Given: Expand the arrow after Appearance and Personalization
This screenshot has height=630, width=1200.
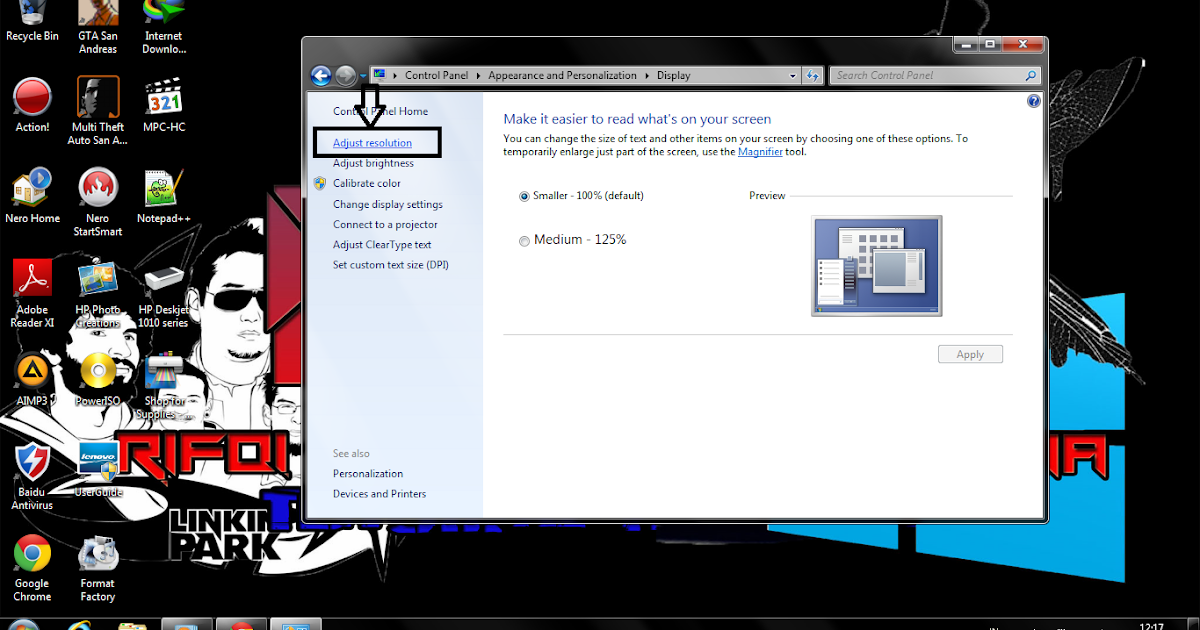Looking at the screenshot, I should click(x=646, y=75).
